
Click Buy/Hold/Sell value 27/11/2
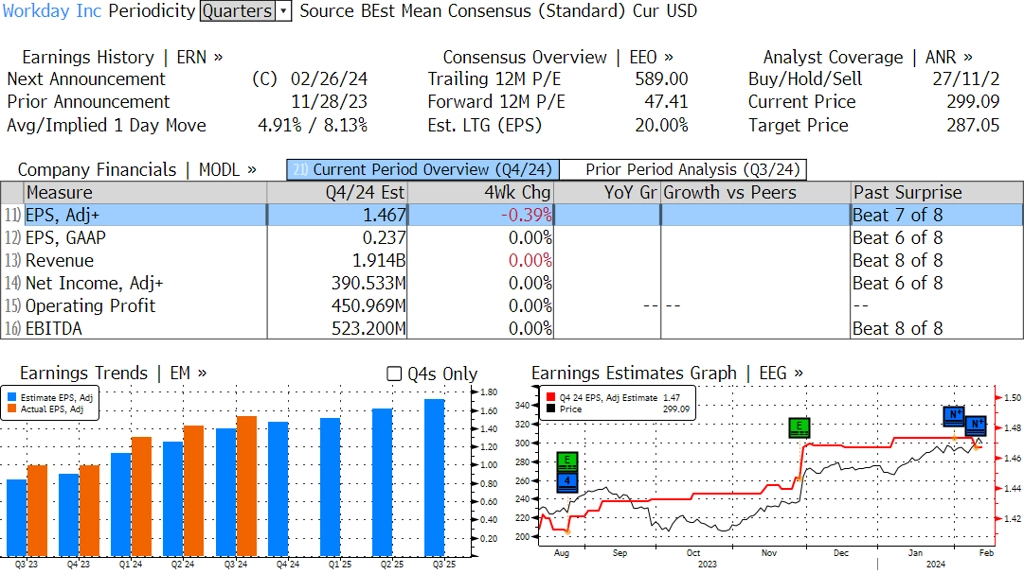(966, 79)
